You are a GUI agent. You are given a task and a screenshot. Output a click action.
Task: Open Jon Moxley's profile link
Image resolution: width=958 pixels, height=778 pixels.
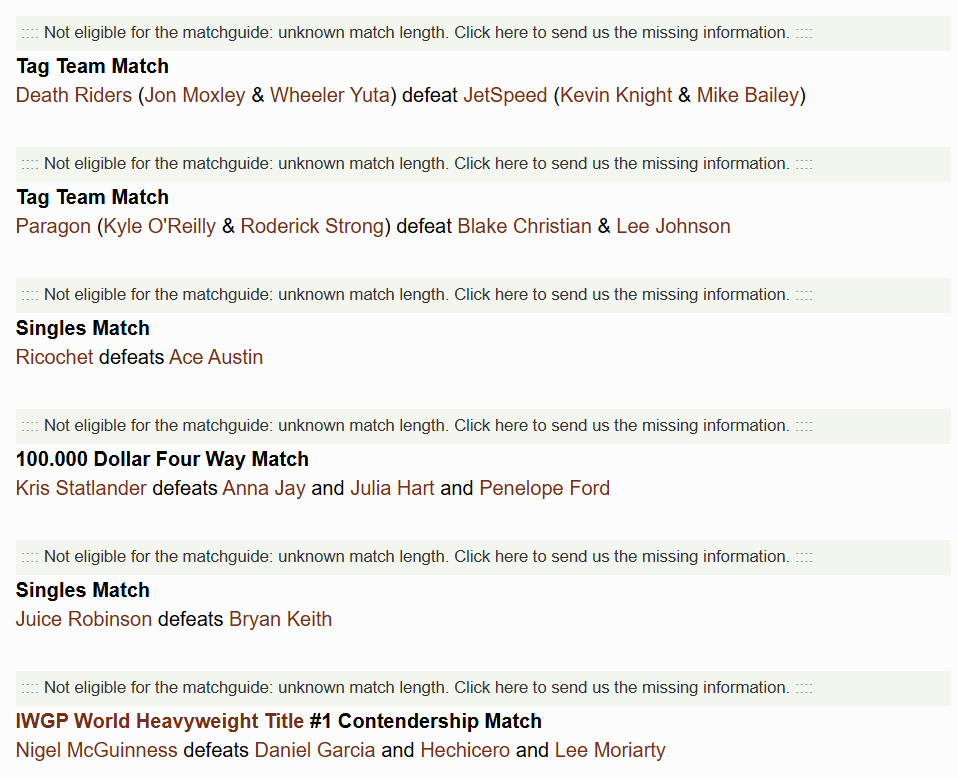tap(195, 95)
